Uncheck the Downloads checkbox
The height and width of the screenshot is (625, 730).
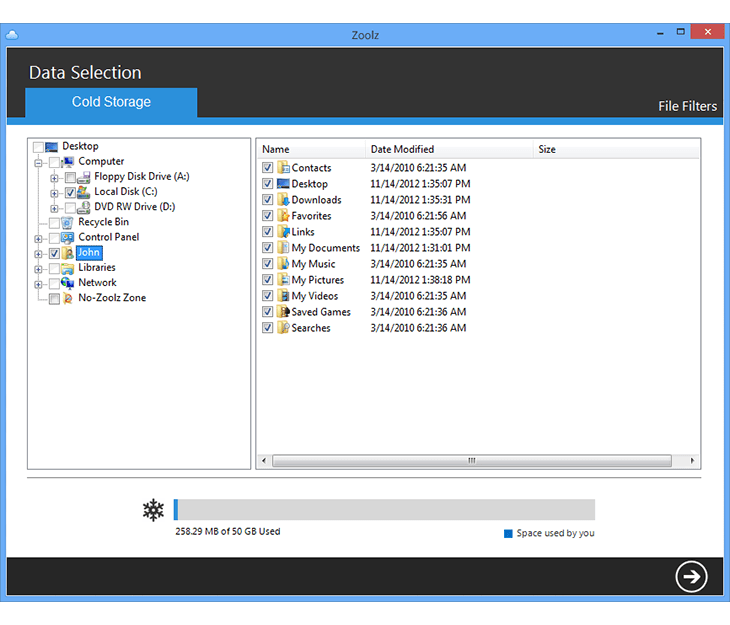[x=267, y=200]
